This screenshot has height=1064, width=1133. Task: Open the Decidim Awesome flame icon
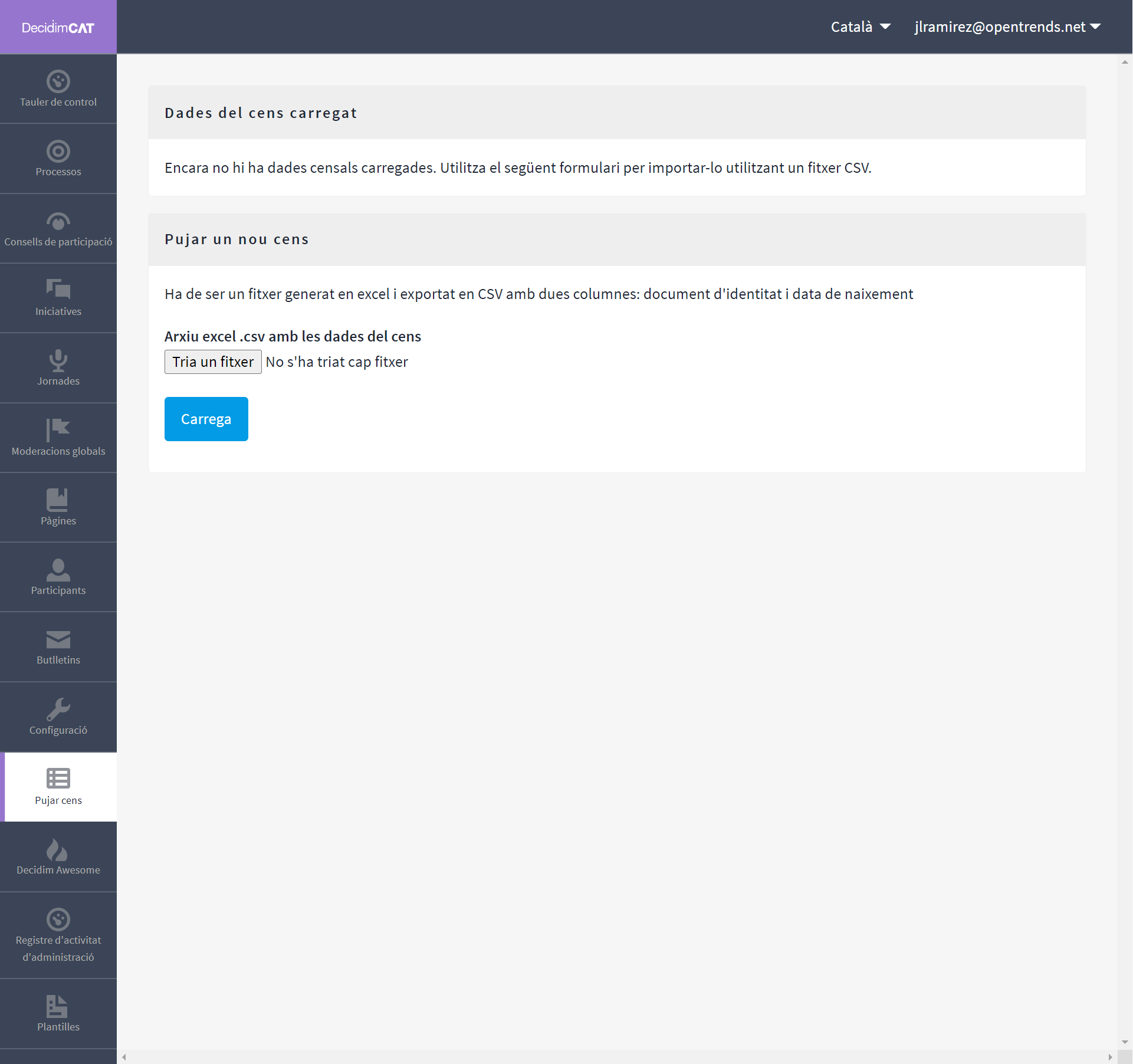point(57,849)
